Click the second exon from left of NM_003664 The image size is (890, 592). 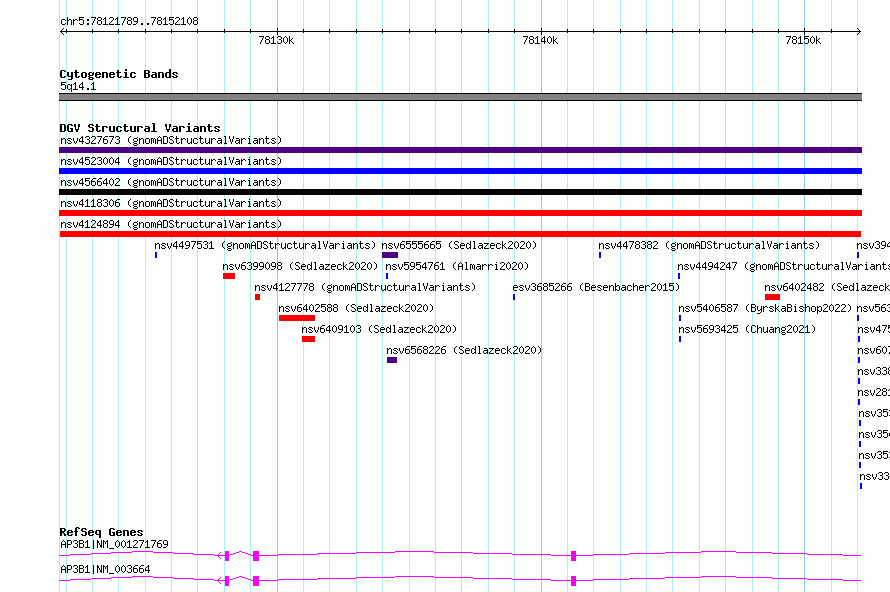pos(256,581)
